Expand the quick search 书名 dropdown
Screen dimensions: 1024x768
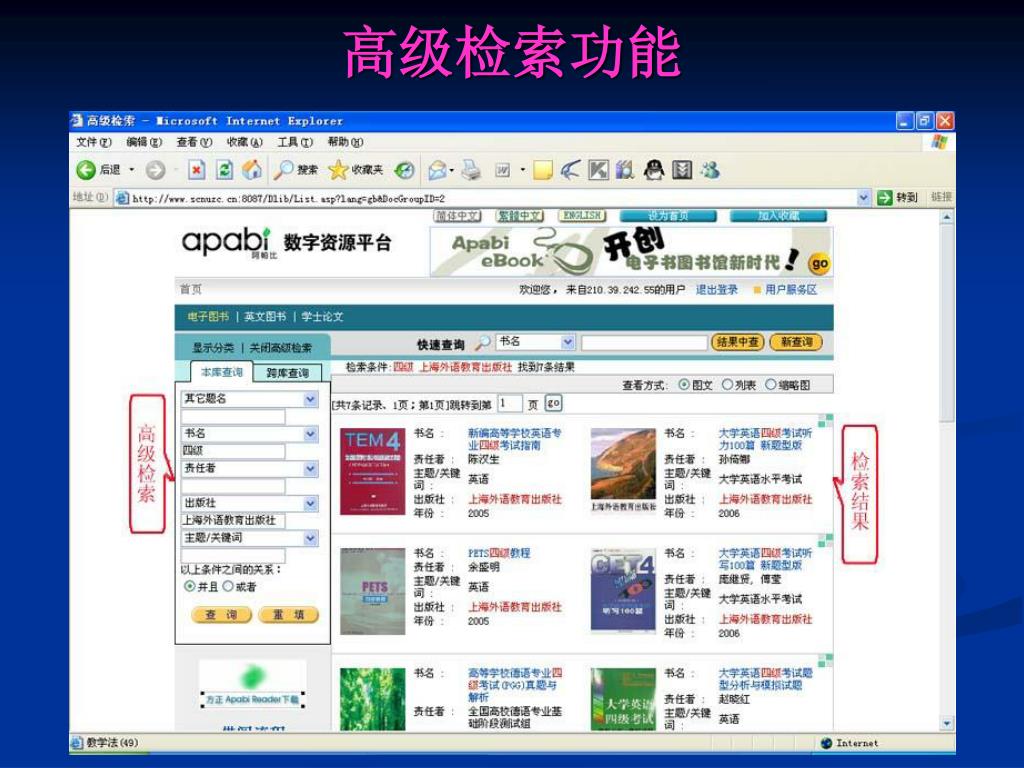point(568,342)
